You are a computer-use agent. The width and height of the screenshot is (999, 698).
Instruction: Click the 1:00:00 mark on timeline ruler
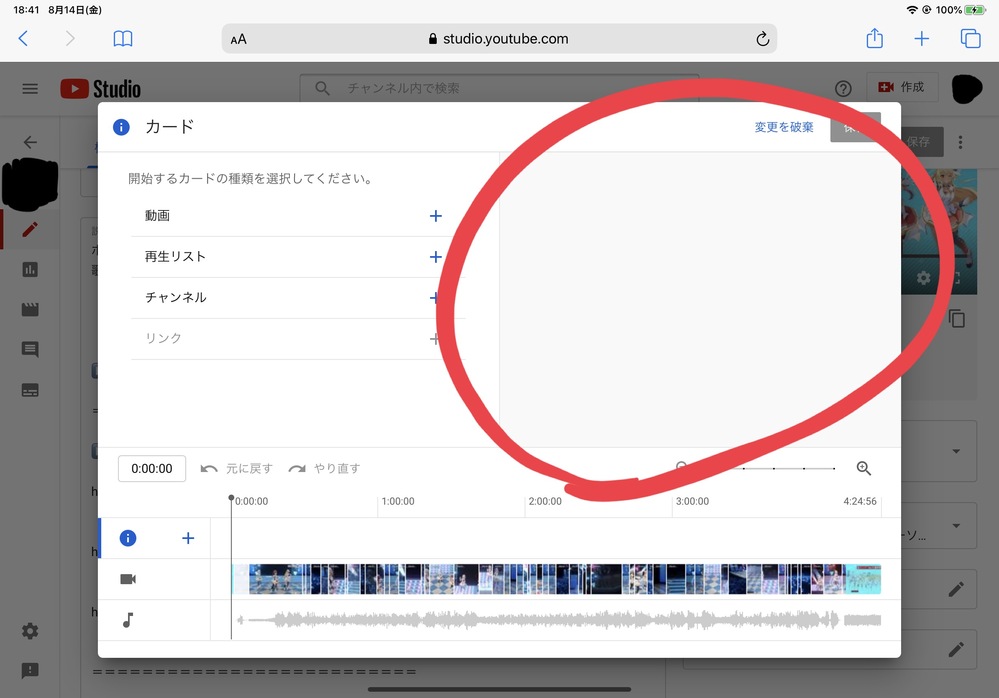pos(398,501)
